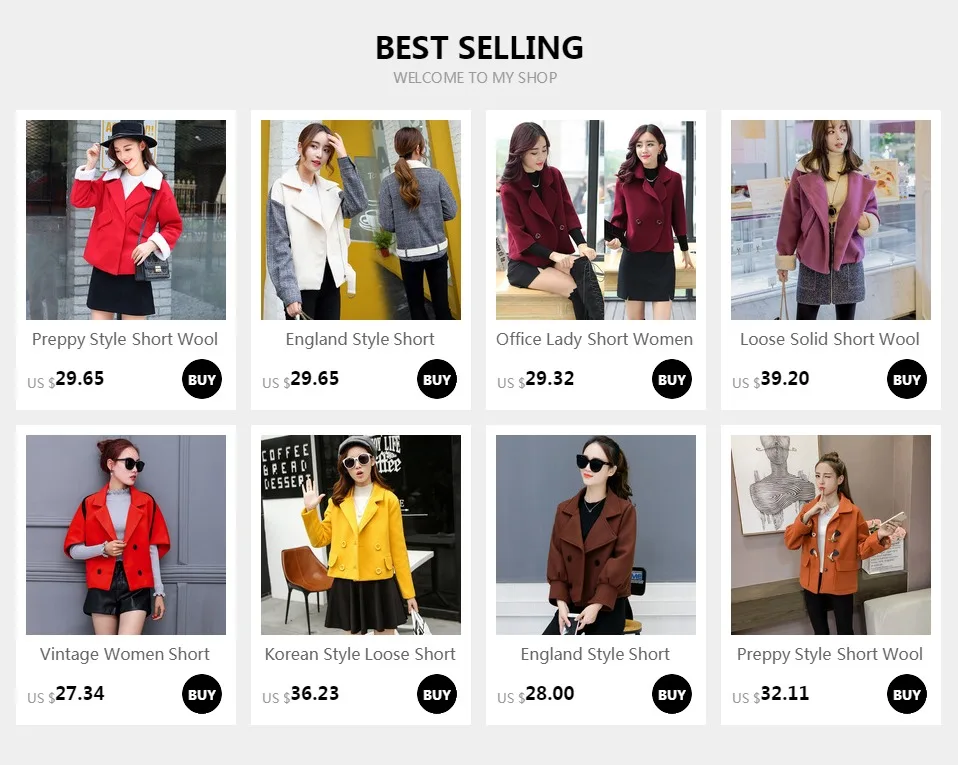Open the purple coat product photo
The width and height of the screenshot is (958, 765).
pos(831,220)
